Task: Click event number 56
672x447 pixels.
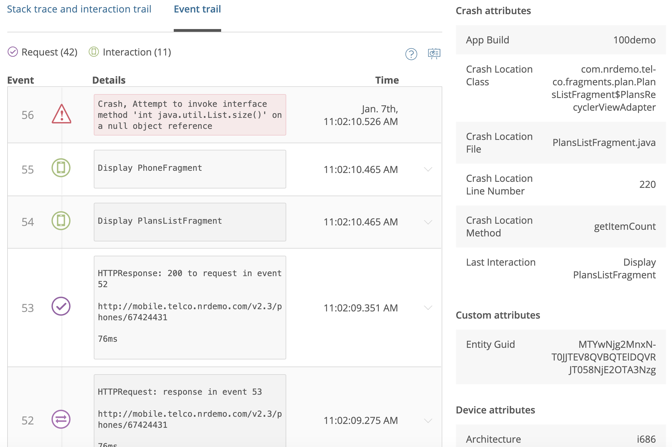Action: tap(27, 115)
